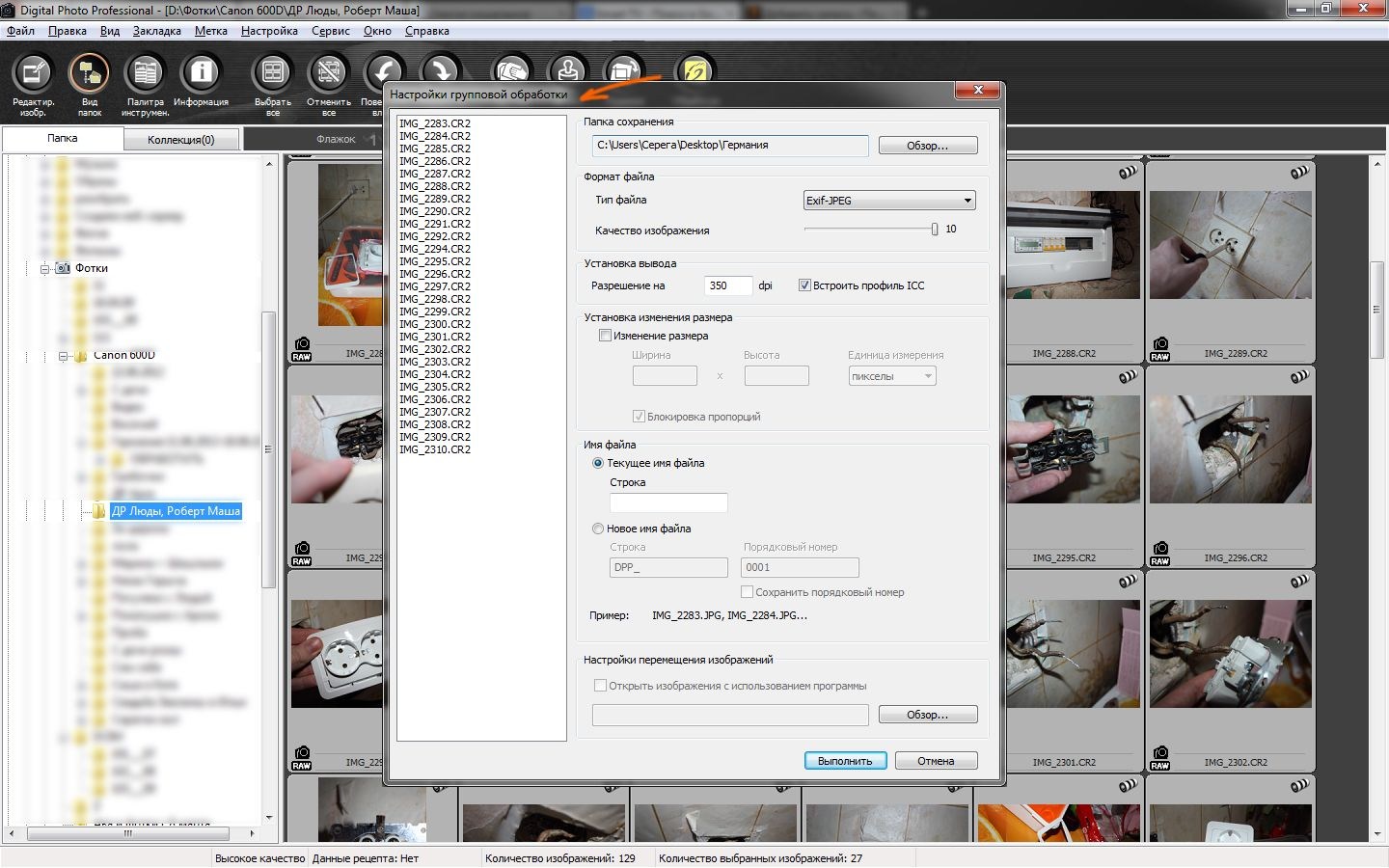Click the Разрешение 350 dpi input field

tap(728, 285)
